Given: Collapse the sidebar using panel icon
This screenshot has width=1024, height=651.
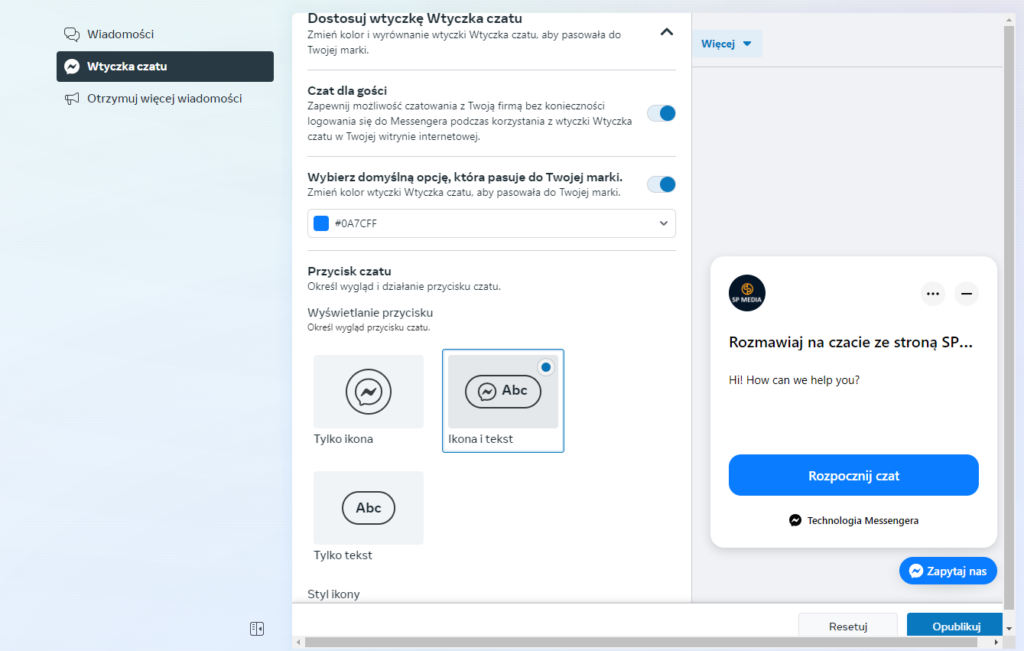Looking at the screenshot, I should 257,629.
